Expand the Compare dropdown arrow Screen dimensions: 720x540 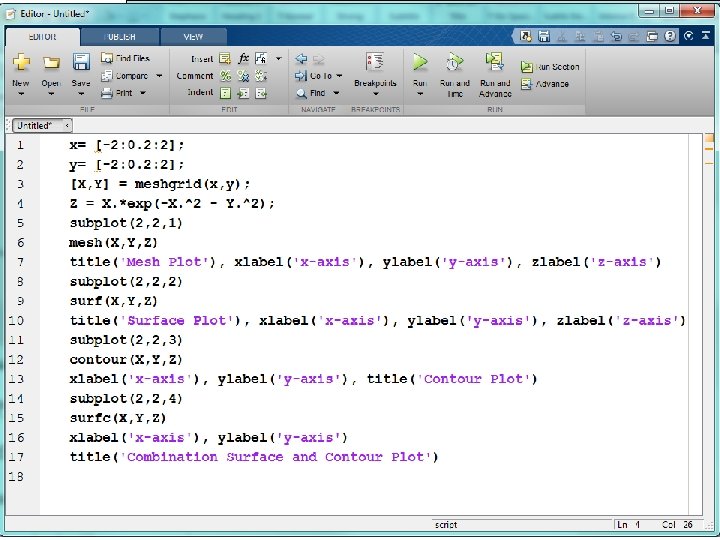[159, 75]
